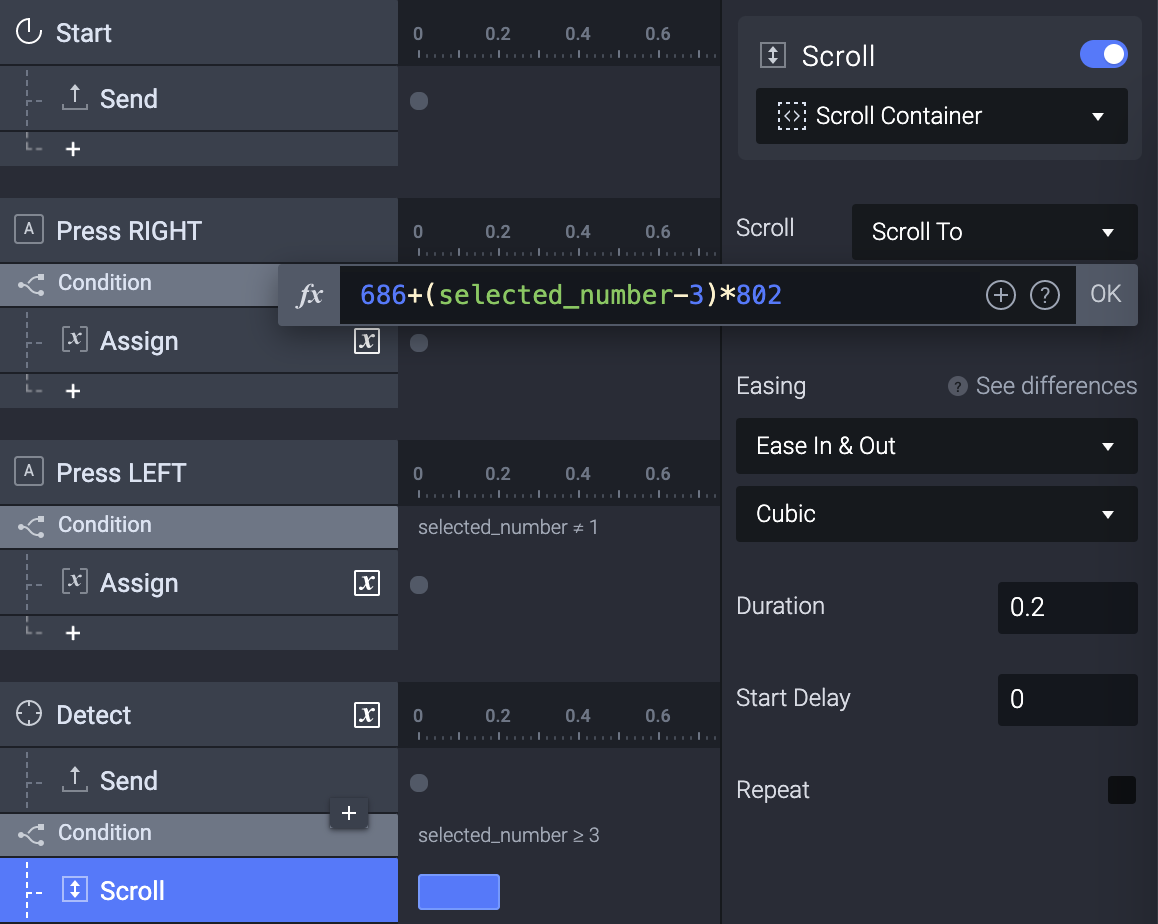Viewport: 1158px width, 924px height.
Task: Click the boxed x badge on Press LEFT Assign
Action: coord(367,583)
